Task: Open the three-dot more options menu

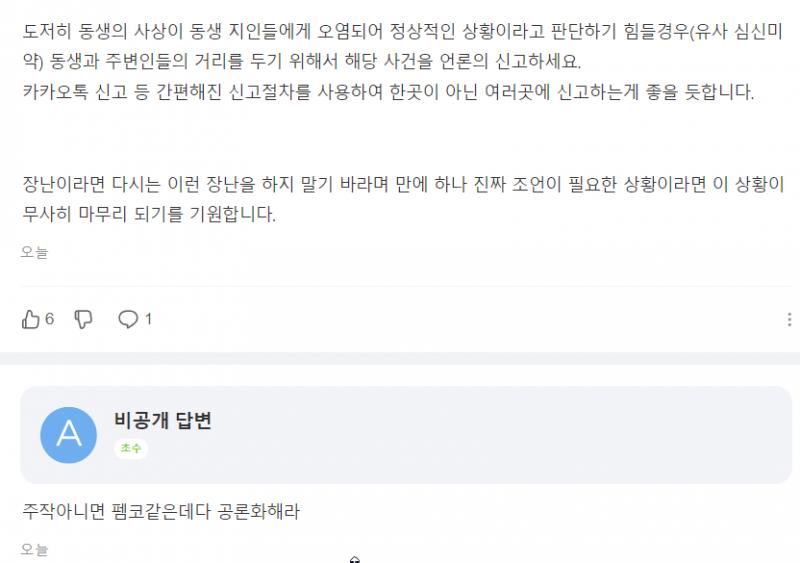Action: (x=790, y=320)
